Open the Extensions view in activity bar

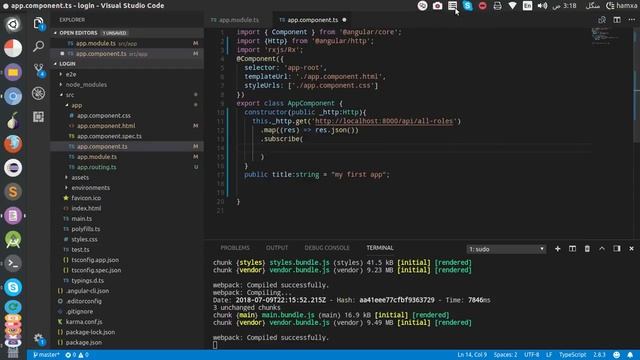point(38,117)
